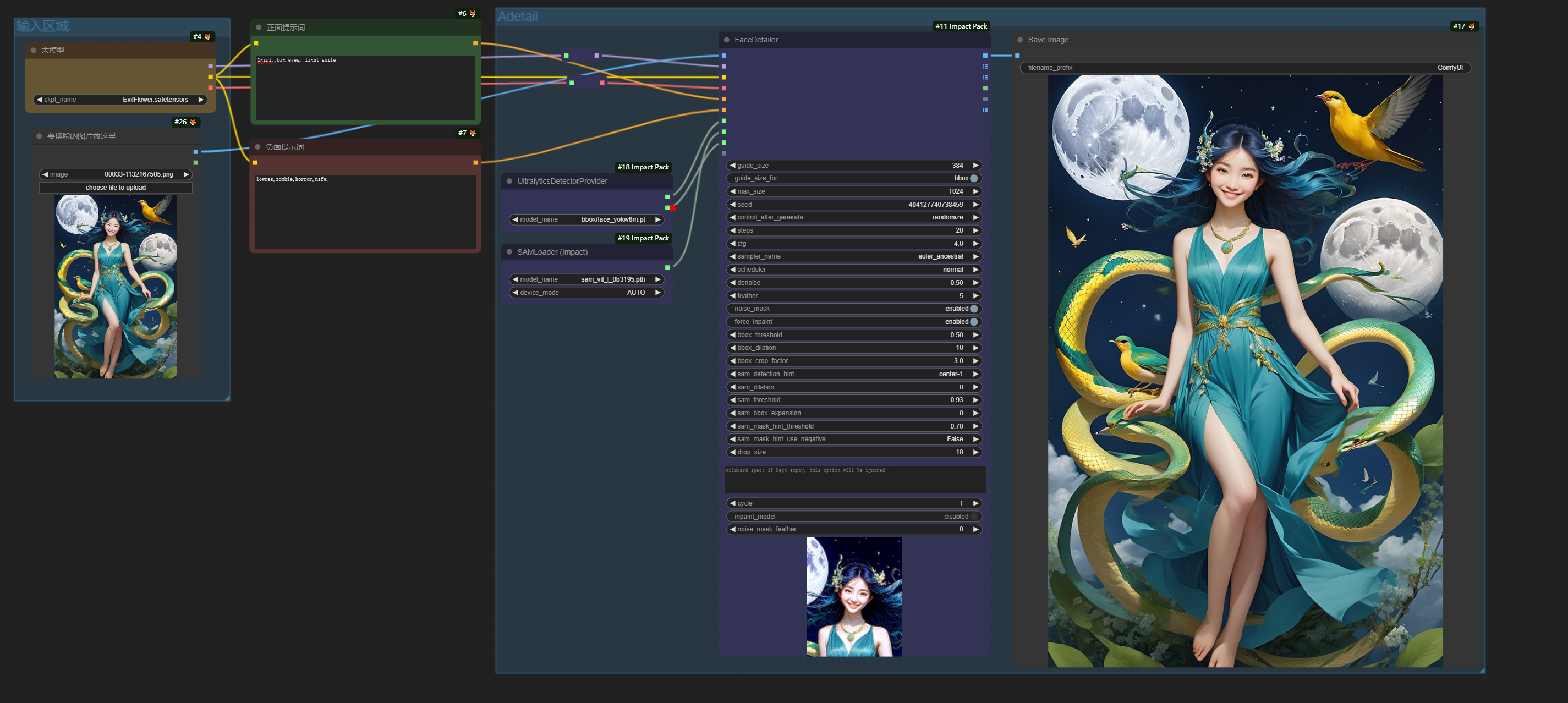
Task: Click the denoise 0.50 slider field
Action: click(854, 283)
